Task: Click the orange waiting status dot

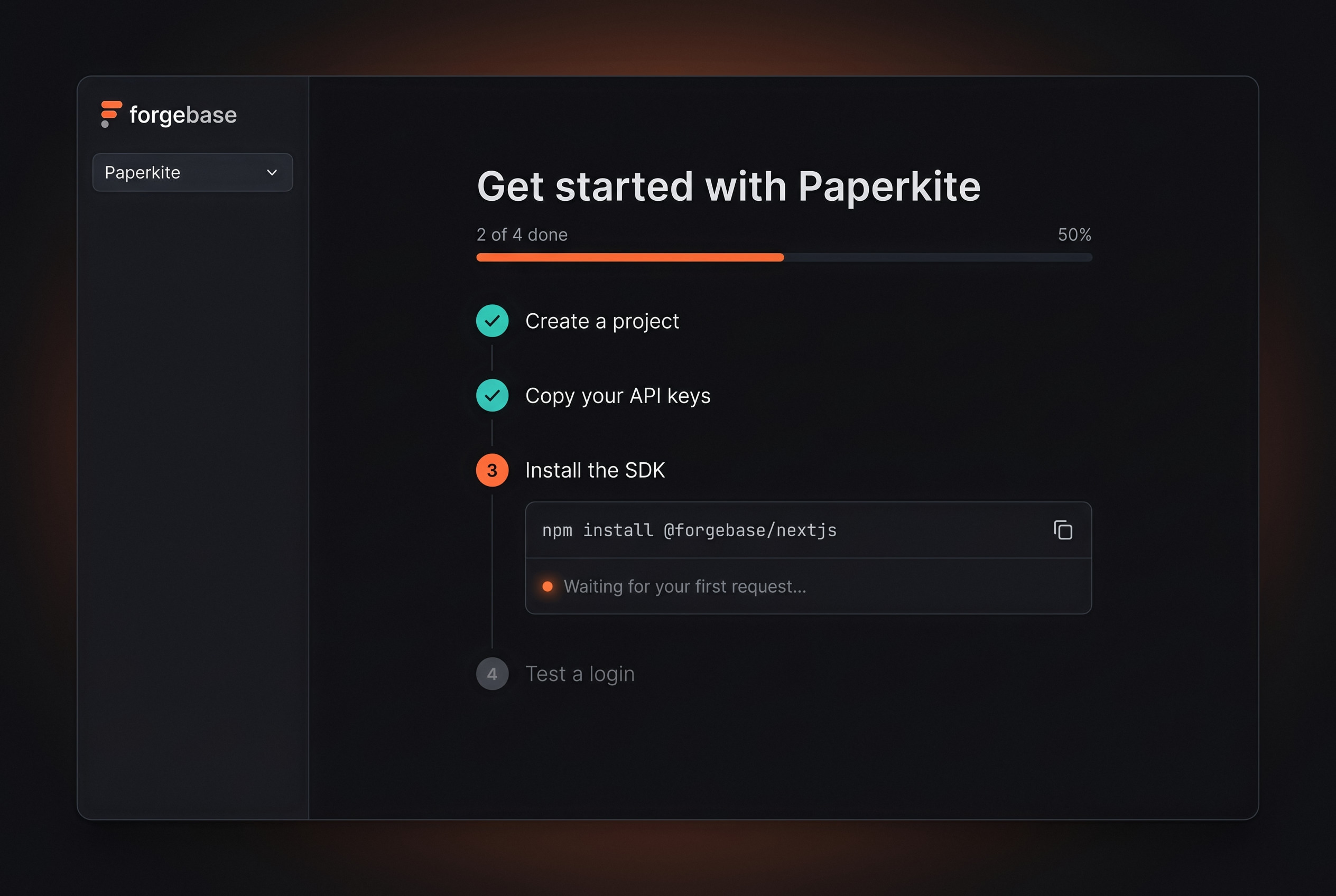Action: click(547, 586)
